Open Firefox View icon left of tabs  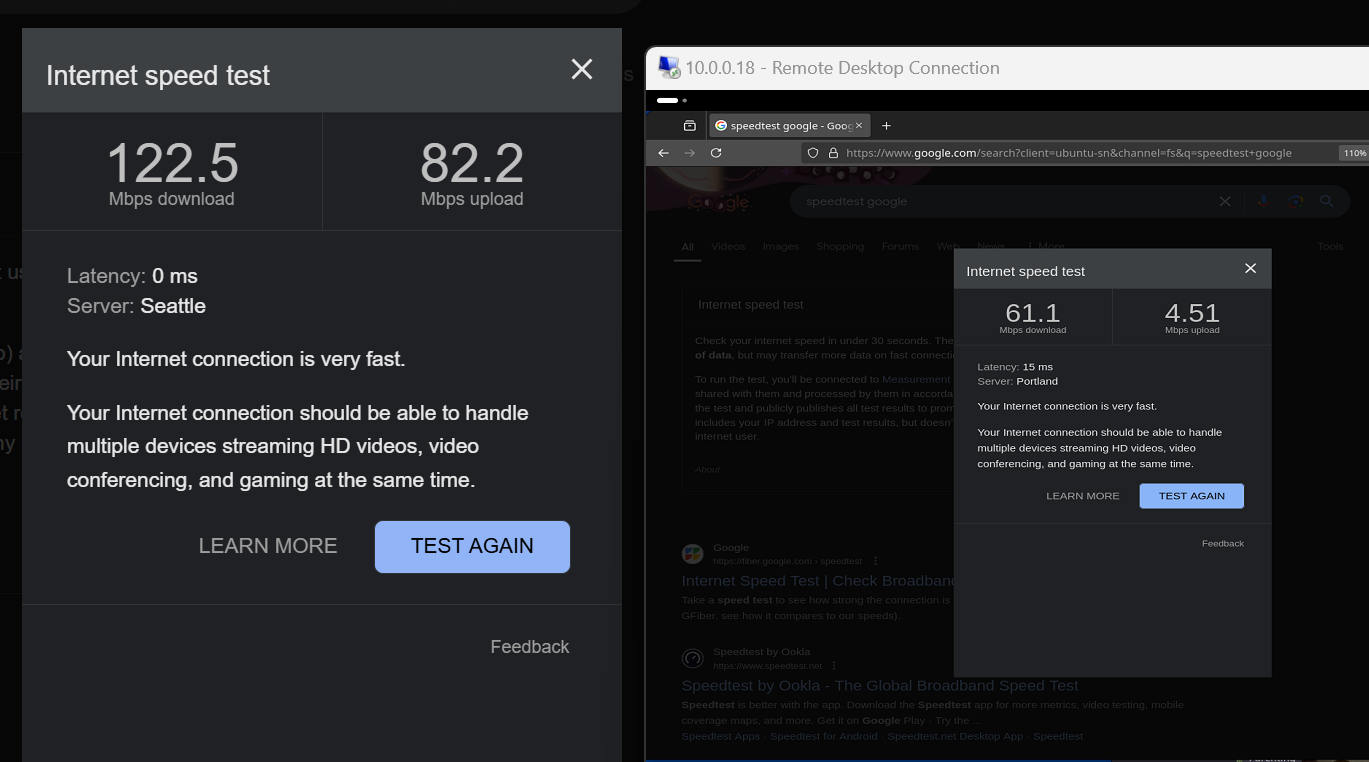(x=690, y=126)
